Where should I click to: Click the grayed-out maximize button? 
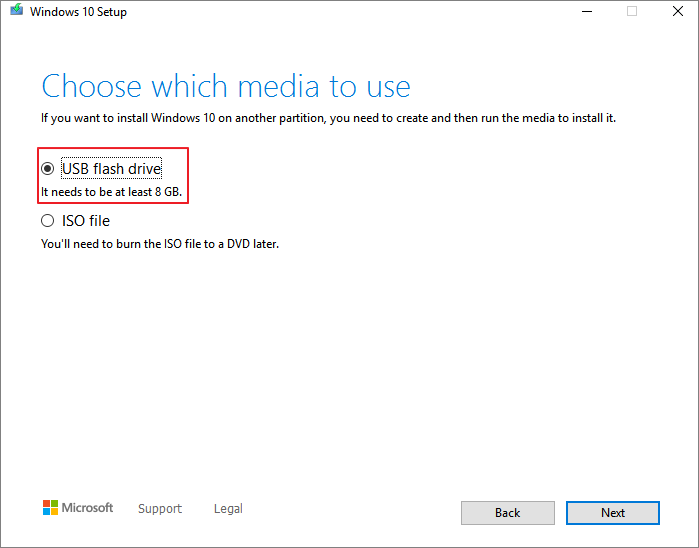(x=632, y=12)
